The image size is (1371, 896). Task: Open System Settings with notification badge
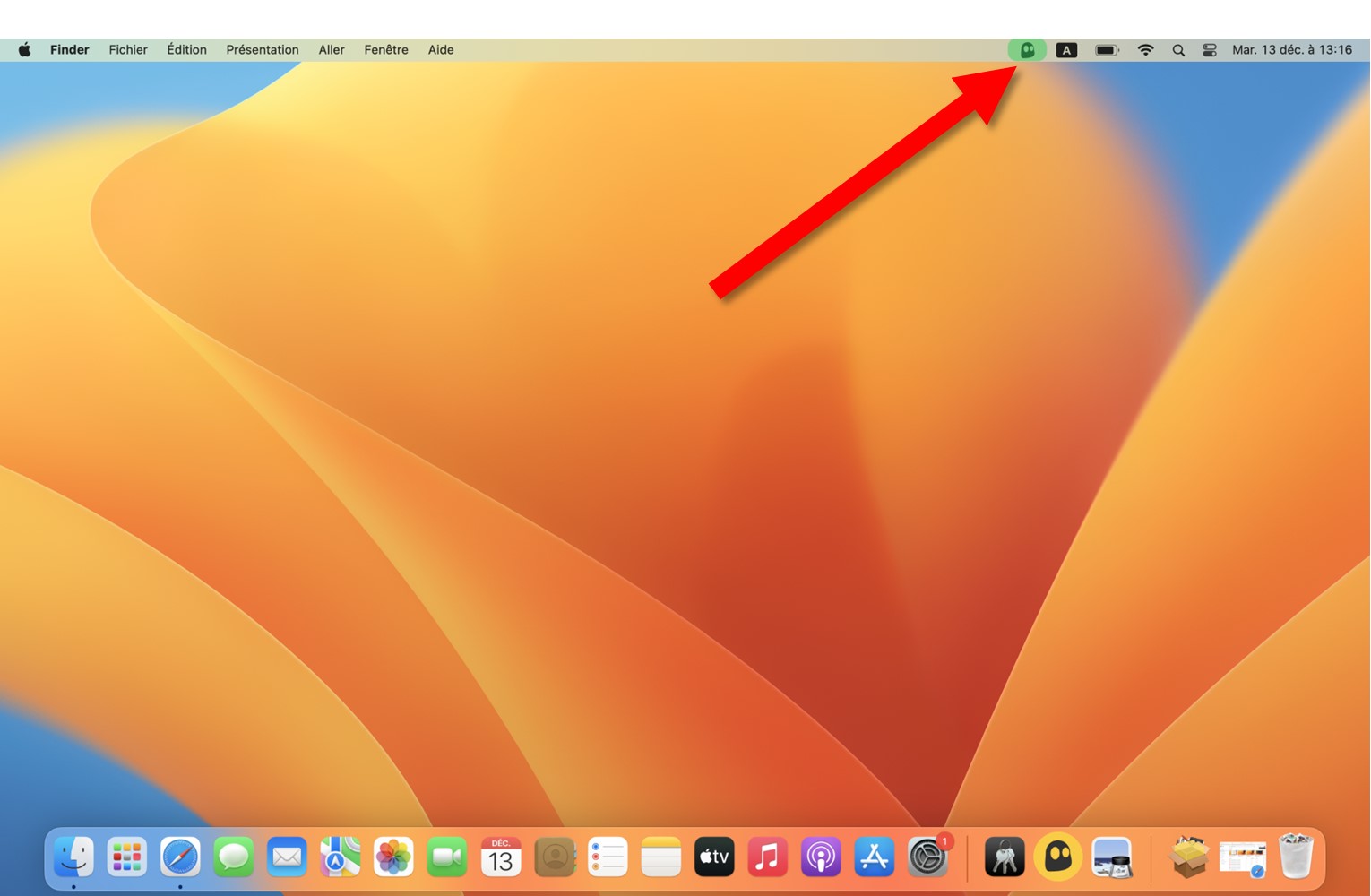pos(929,857)
